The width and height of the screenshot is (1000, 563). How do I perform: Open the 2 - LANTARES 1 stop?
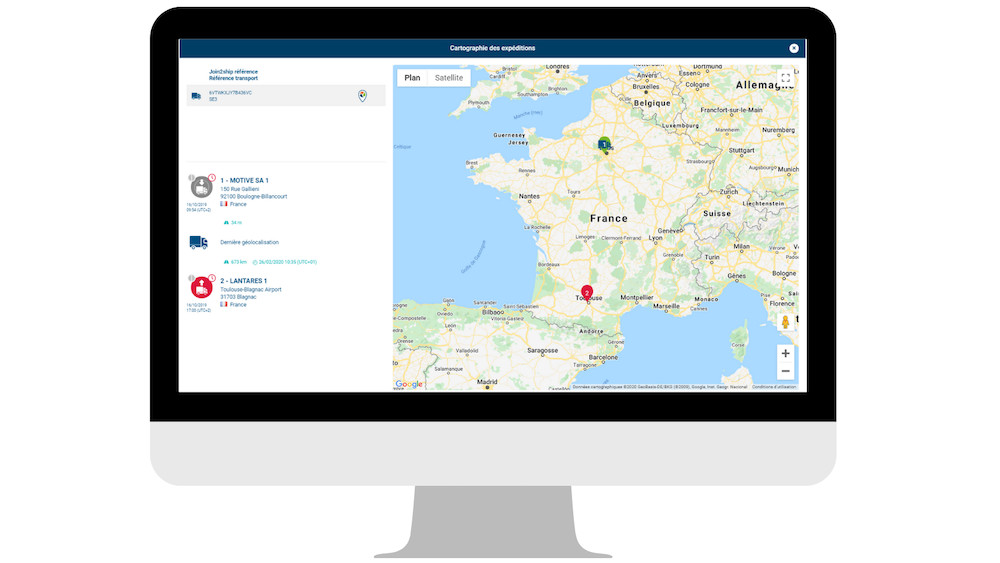pos(245,281)
